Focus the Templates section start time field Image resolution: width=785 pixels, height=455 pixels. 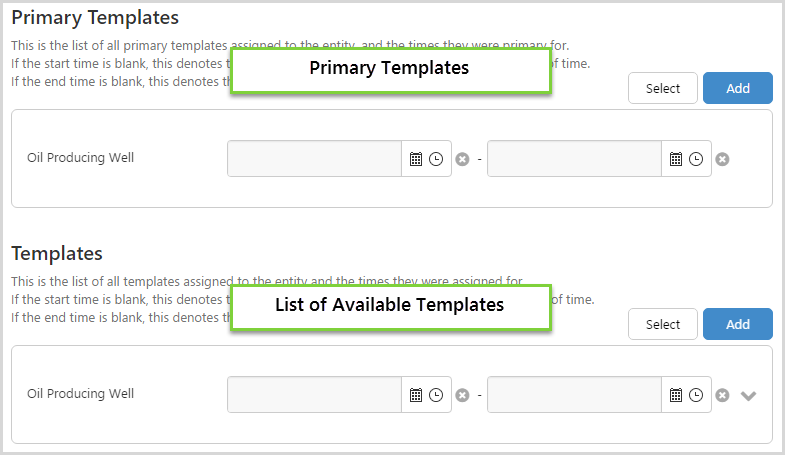click(x=315, y=395)
